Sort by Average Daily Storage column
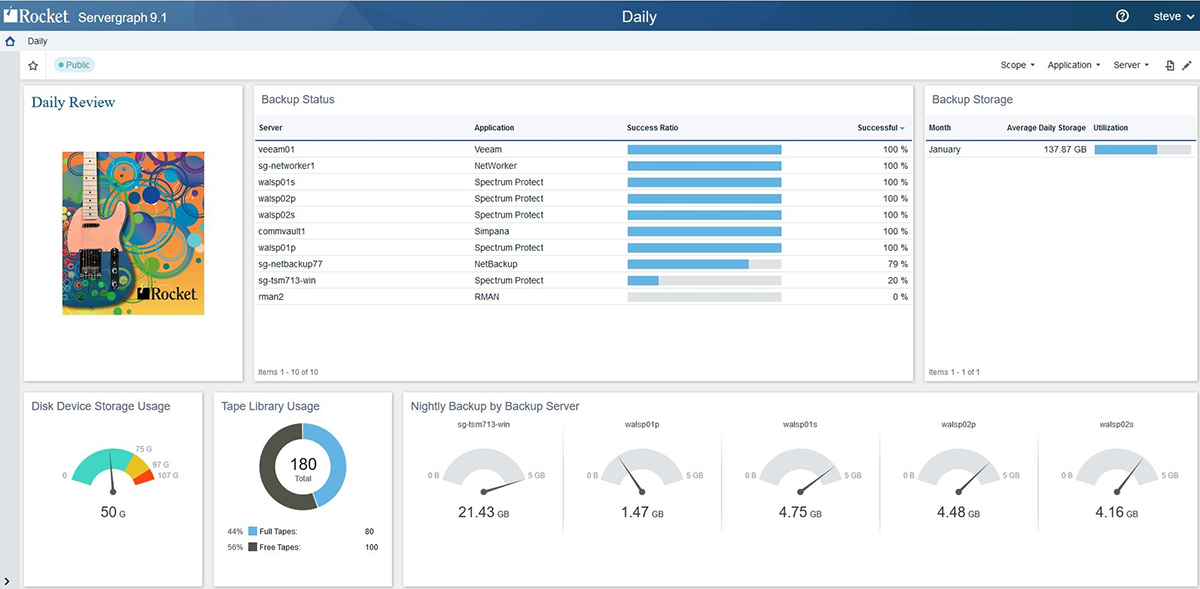The height and width of the screenshot is (589, 1200). point(1046,128)
